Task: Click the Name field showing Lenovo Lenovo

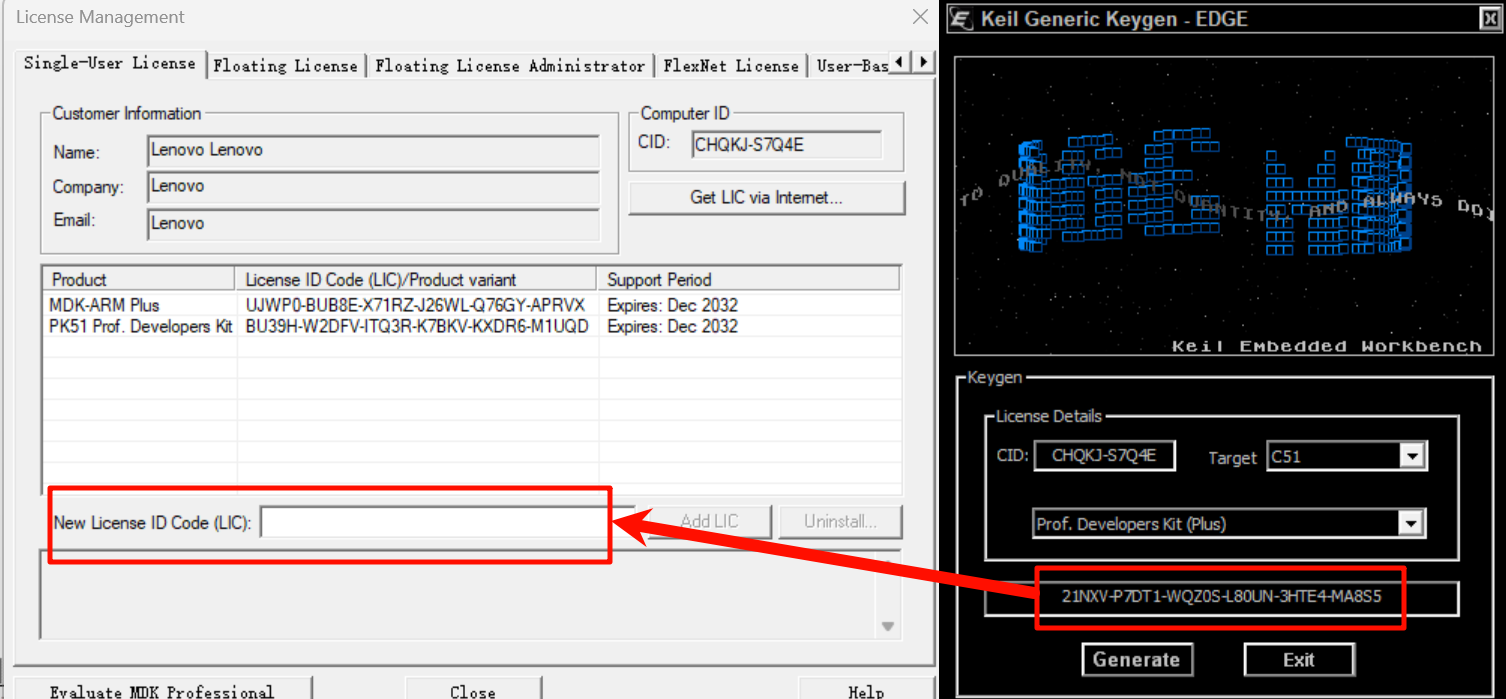Action: (x=373, y=151)
